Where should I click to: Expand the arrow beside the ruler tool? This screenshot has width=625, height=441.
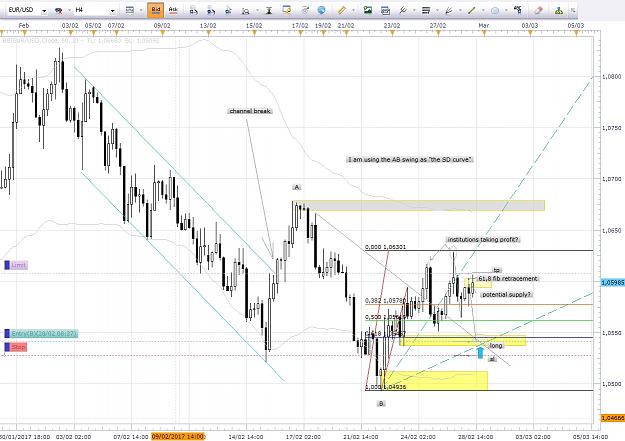coord(353,10)
